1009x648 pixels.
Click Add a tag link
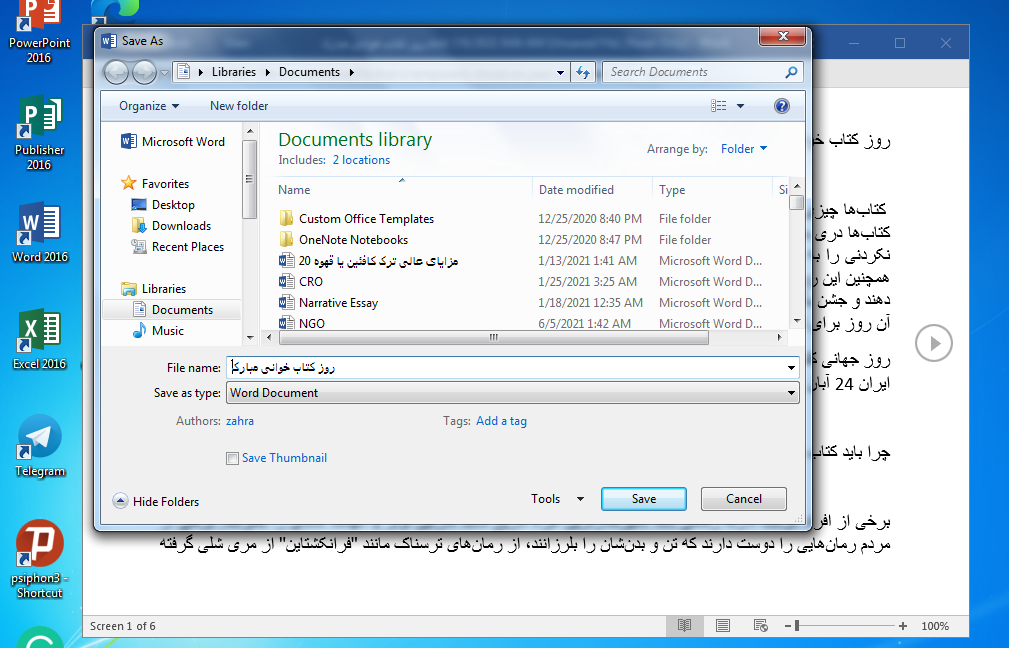click(501, 421)
